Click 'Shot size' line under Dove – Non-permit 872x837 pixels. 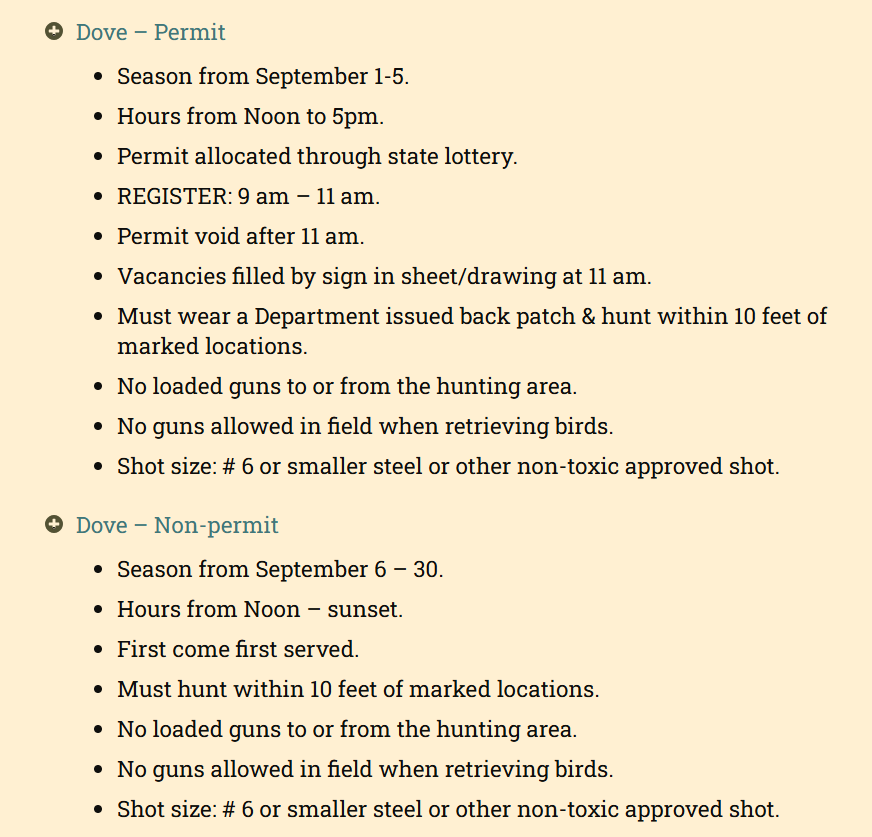coord(448,809)
